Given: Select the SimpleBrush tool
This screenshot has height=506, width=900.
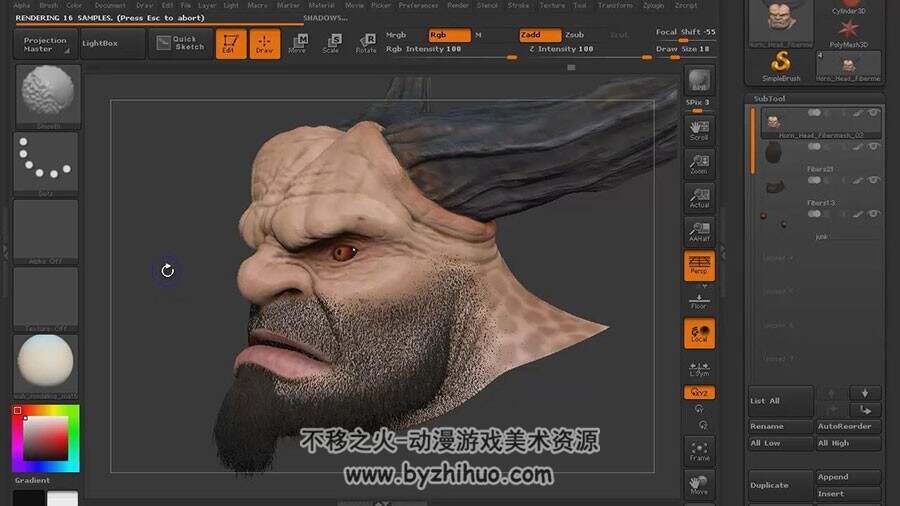Looking at the screenshot, I should [x=781, y=65].
